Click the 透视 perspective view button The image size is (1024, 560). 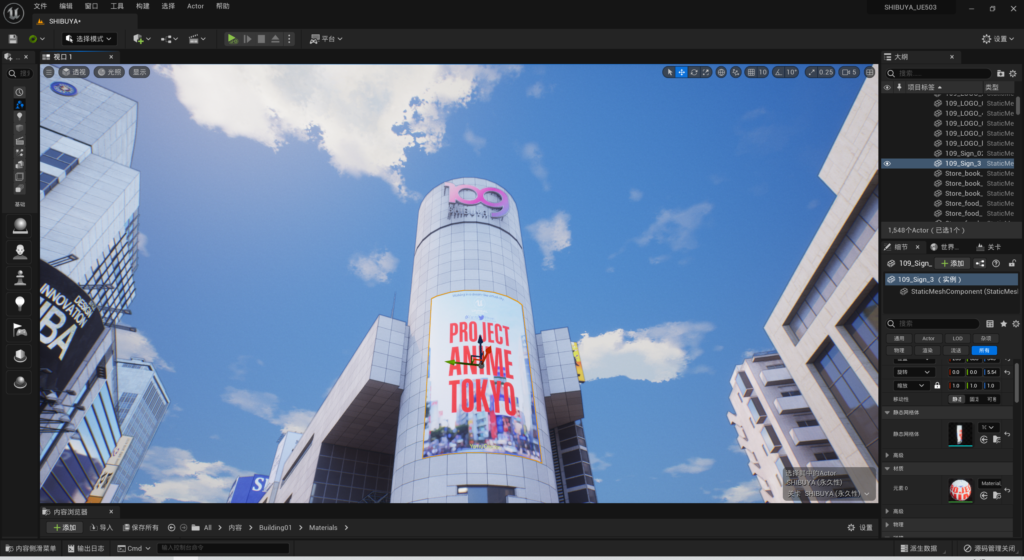tap(74, 72)
